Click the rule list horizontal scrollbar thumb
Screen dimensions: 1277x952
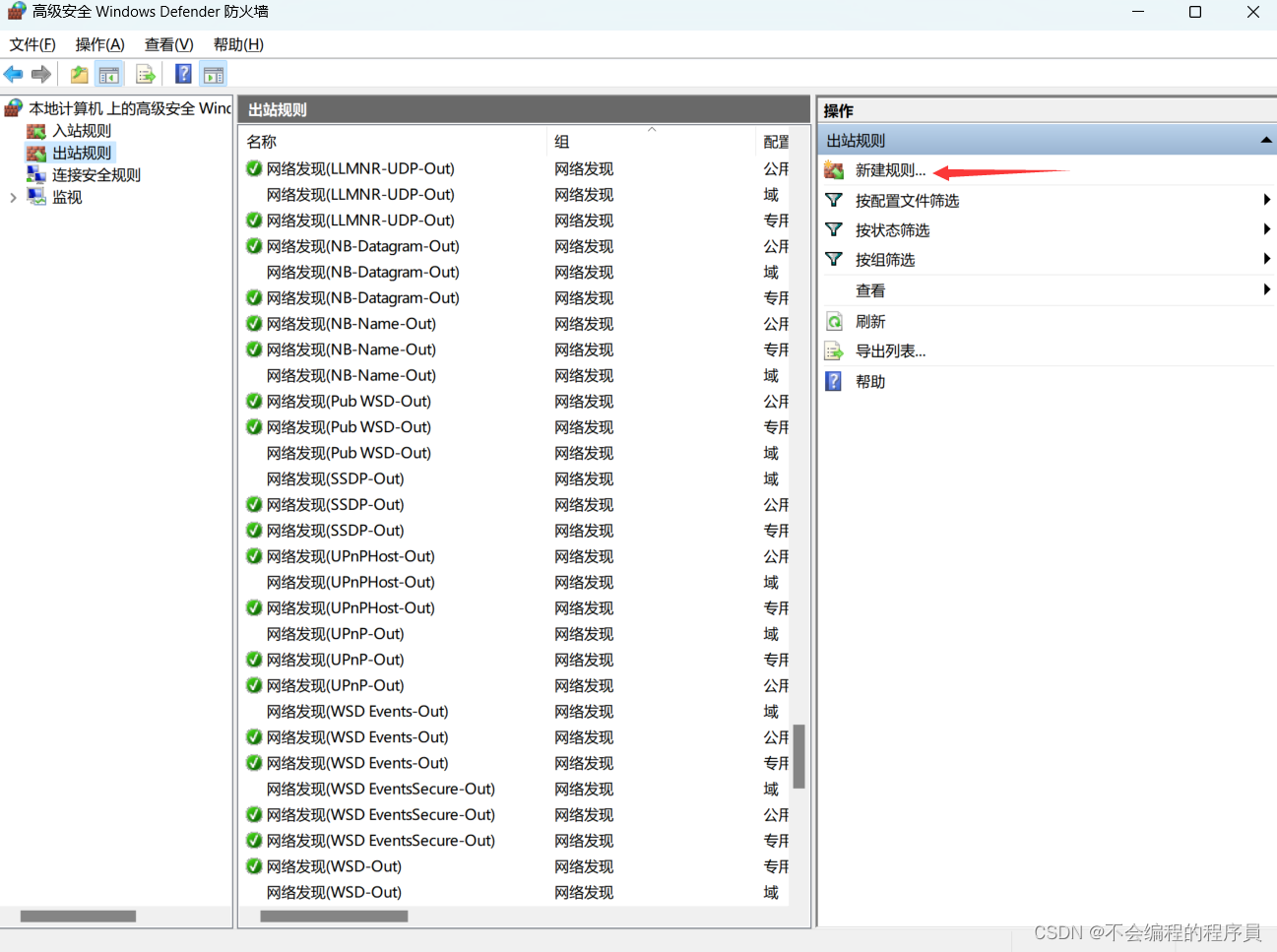[334, 917]
